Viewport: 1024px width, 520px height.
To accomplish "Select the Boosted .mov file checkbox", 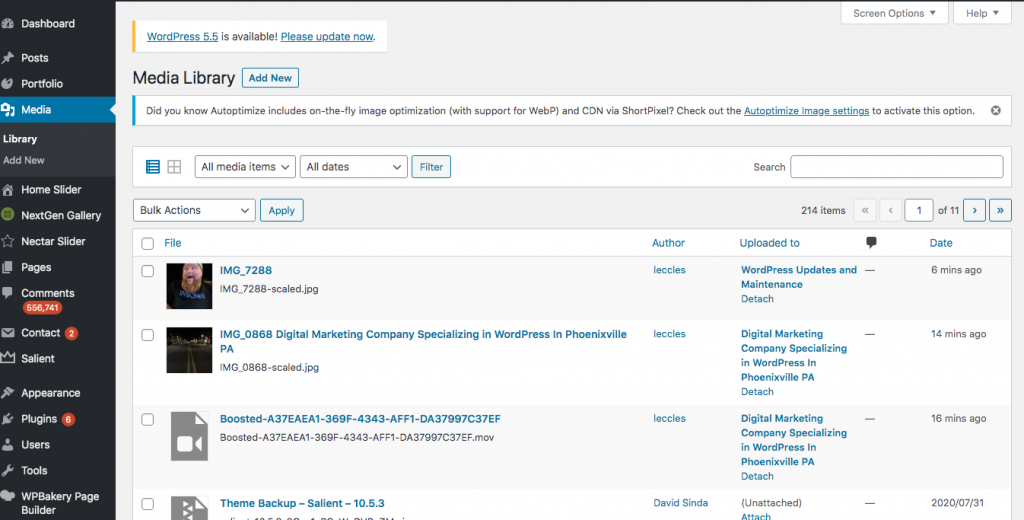I will coord(148,419).
